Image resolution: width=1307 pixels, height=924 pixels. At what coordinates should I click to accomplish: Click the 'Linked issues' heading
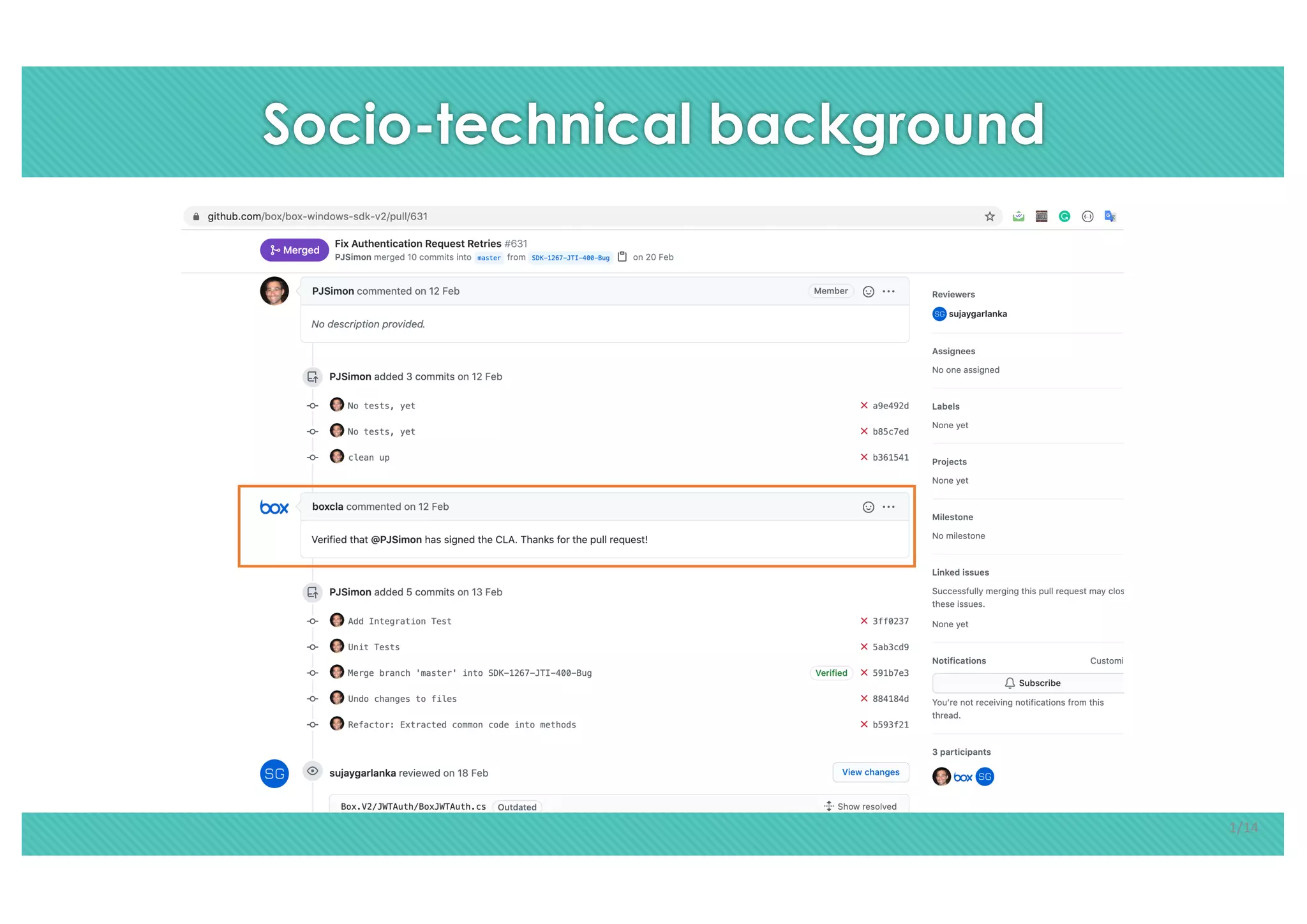coord(960,572)
